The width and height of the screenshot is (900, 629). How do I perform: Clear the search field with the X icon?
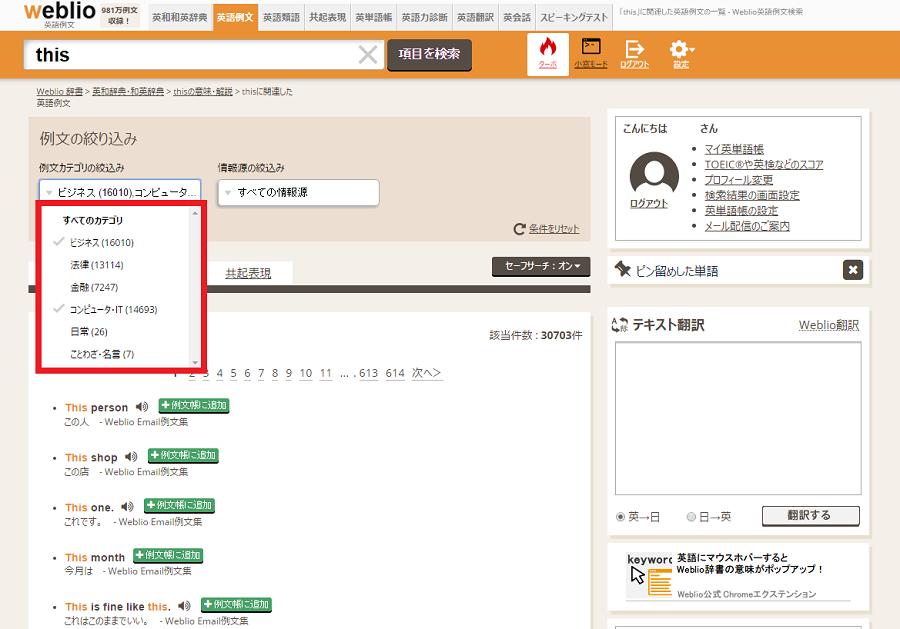coord(367,55)
